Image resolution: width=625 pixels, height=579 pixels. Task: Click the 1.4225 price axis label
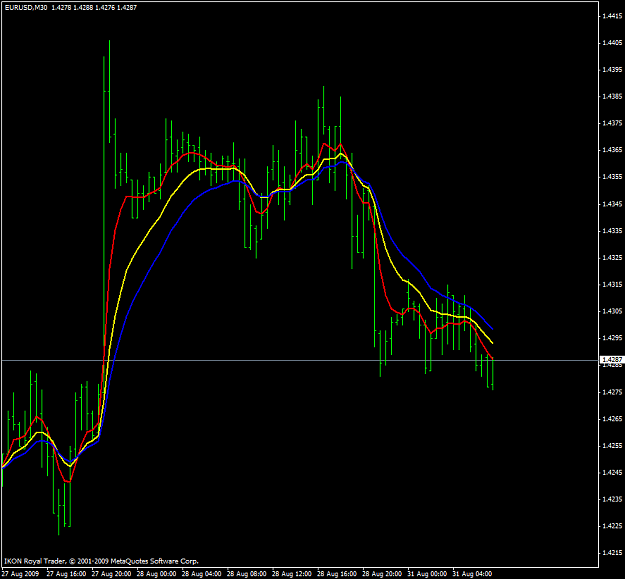(x=612, y=526)
